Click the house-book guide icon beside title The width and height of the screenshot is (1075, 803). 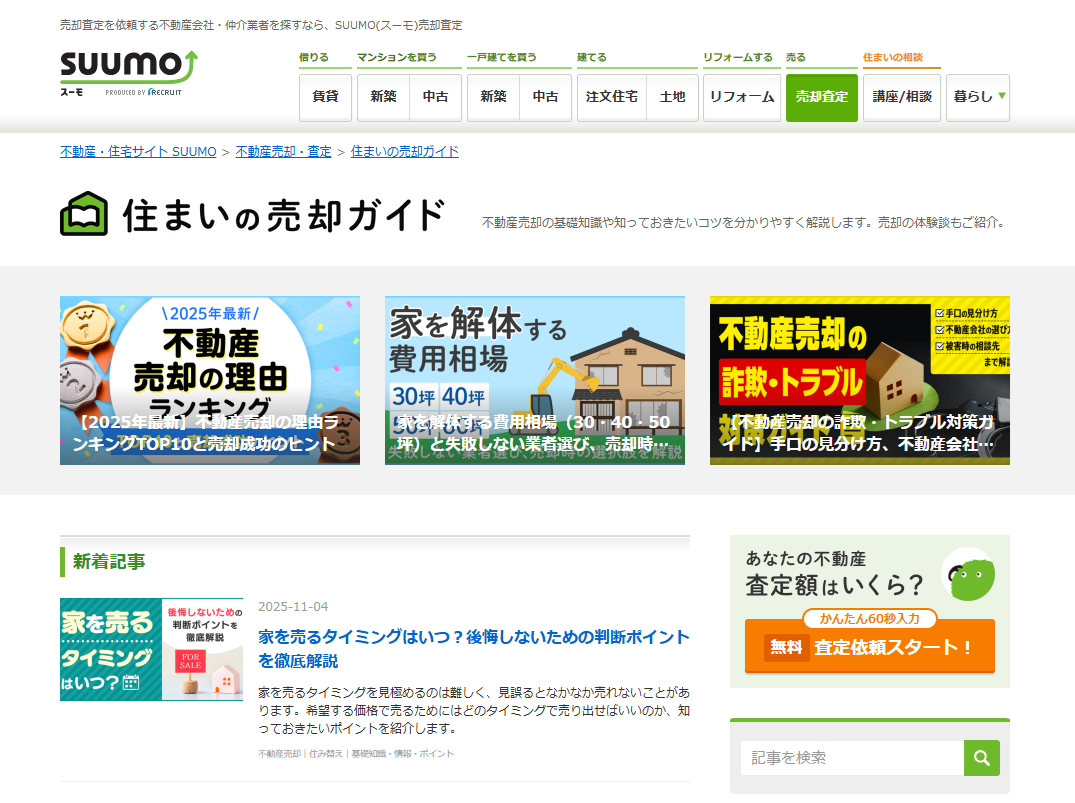tap(84, 214)
